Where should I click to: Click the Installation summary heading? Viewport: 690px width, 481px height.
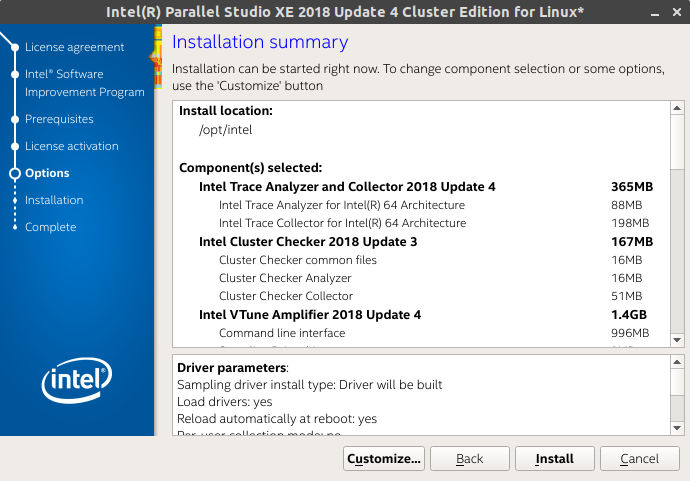(260, 42)
